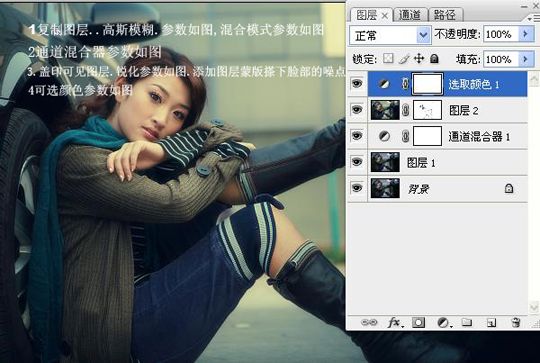Viewport: 540px width, 363px height.
Task: Add a layer mask using the mask icon
Action: click(x=418, y=322)
